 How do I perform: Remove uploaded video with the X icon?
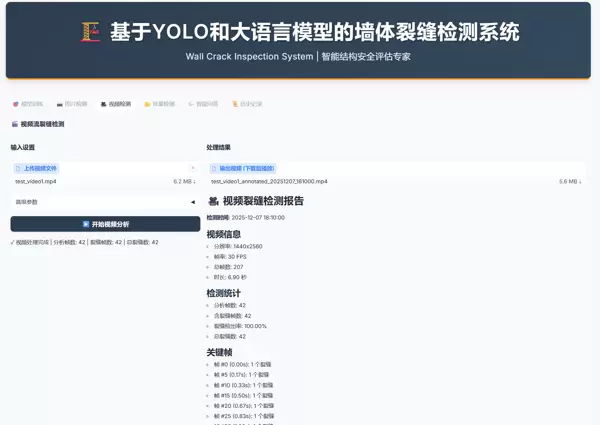(x=192, y=168)
